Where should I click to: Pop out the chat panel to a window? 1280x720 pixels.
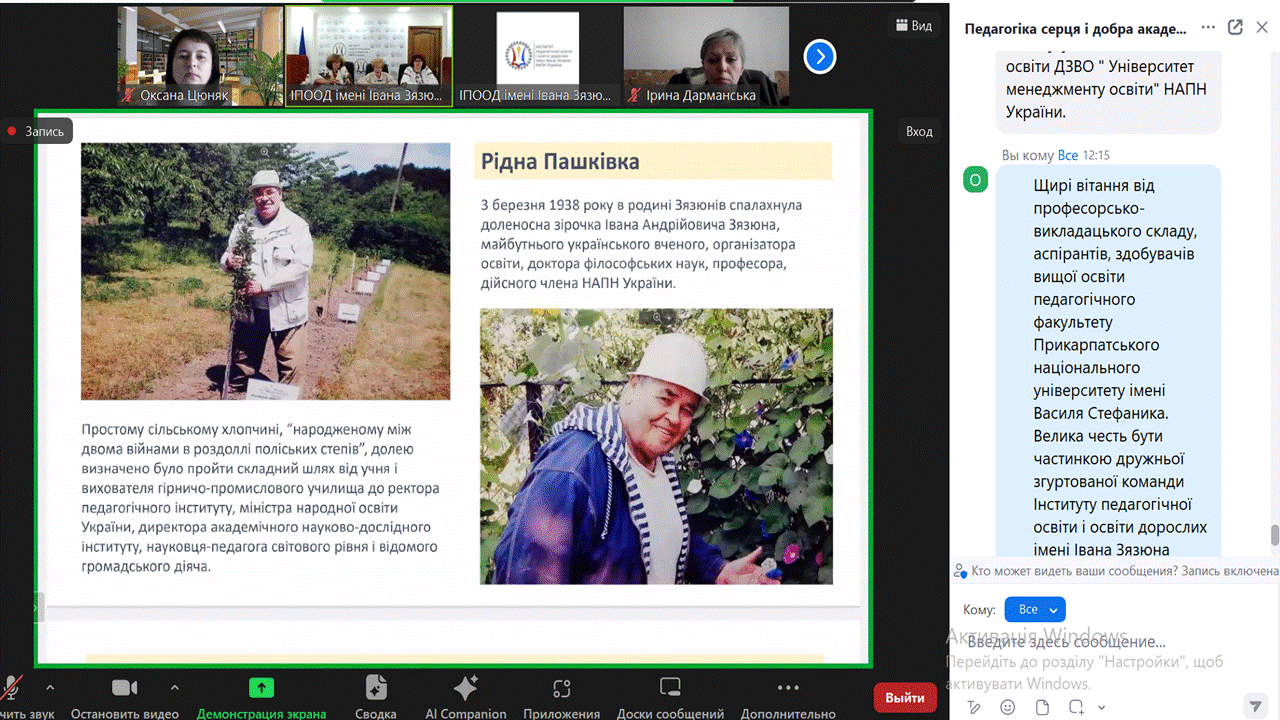[1235, 28]
